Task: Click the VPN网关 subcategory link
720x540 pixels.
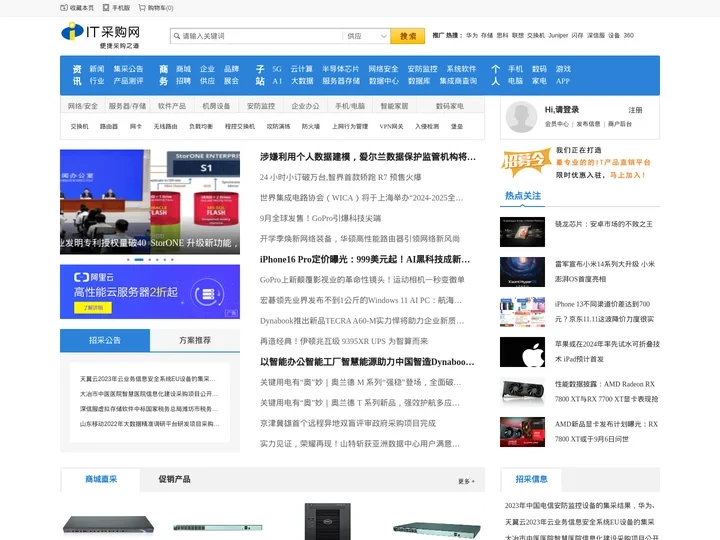Action: pos(391,126)
